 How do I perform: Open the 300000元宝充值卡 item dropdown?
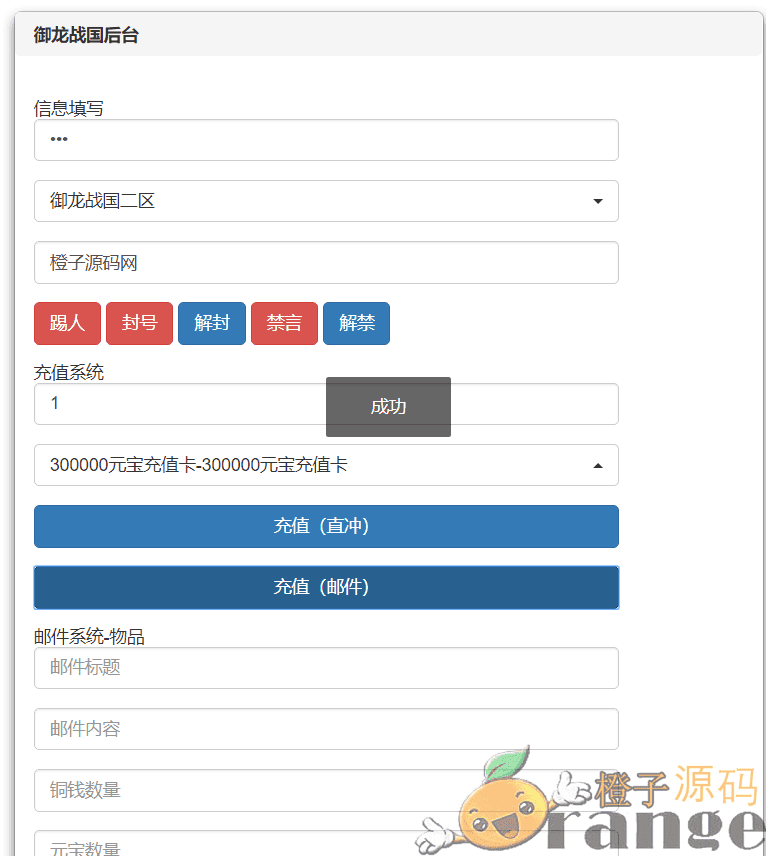pos(326,465)
